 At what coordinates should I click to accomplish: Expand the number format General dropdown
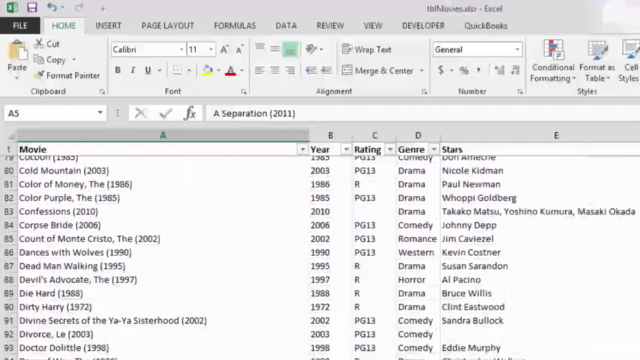[517, 49]
